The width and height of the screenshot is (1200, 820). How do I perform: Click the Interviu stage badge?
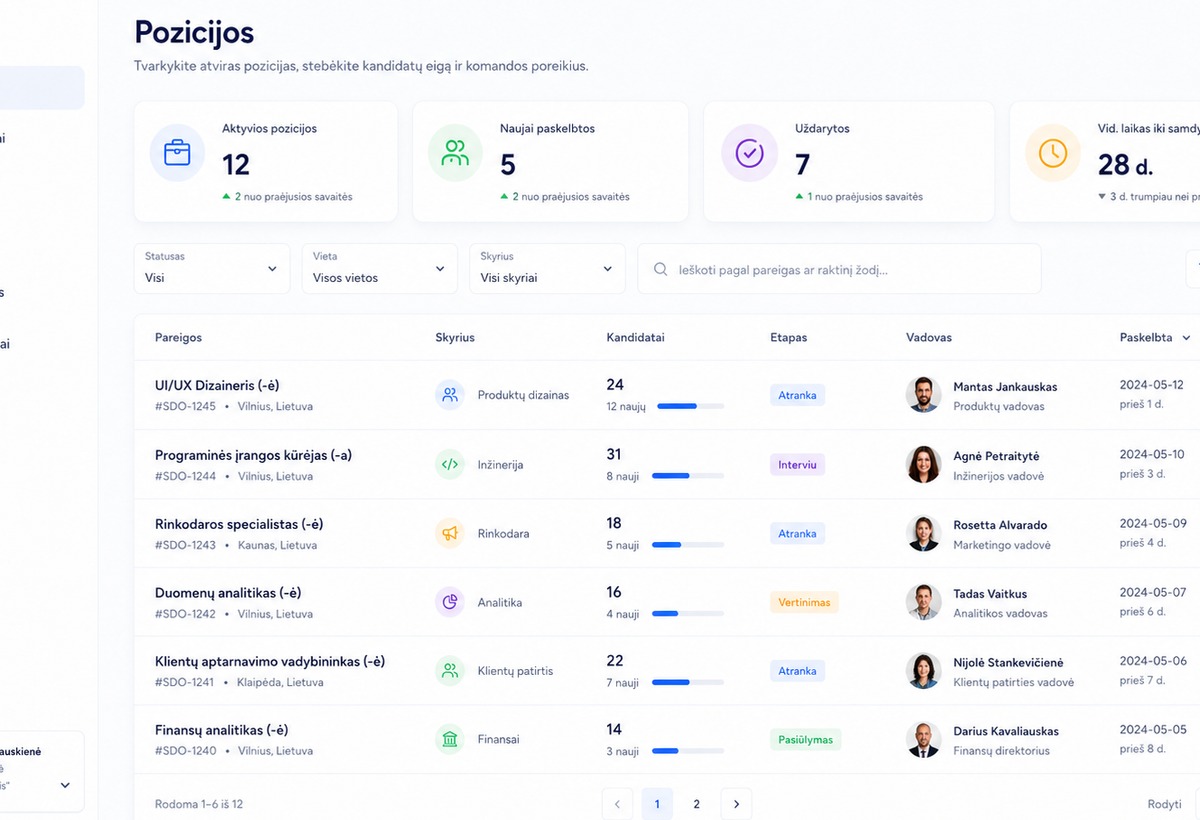(x=797, y=464)
